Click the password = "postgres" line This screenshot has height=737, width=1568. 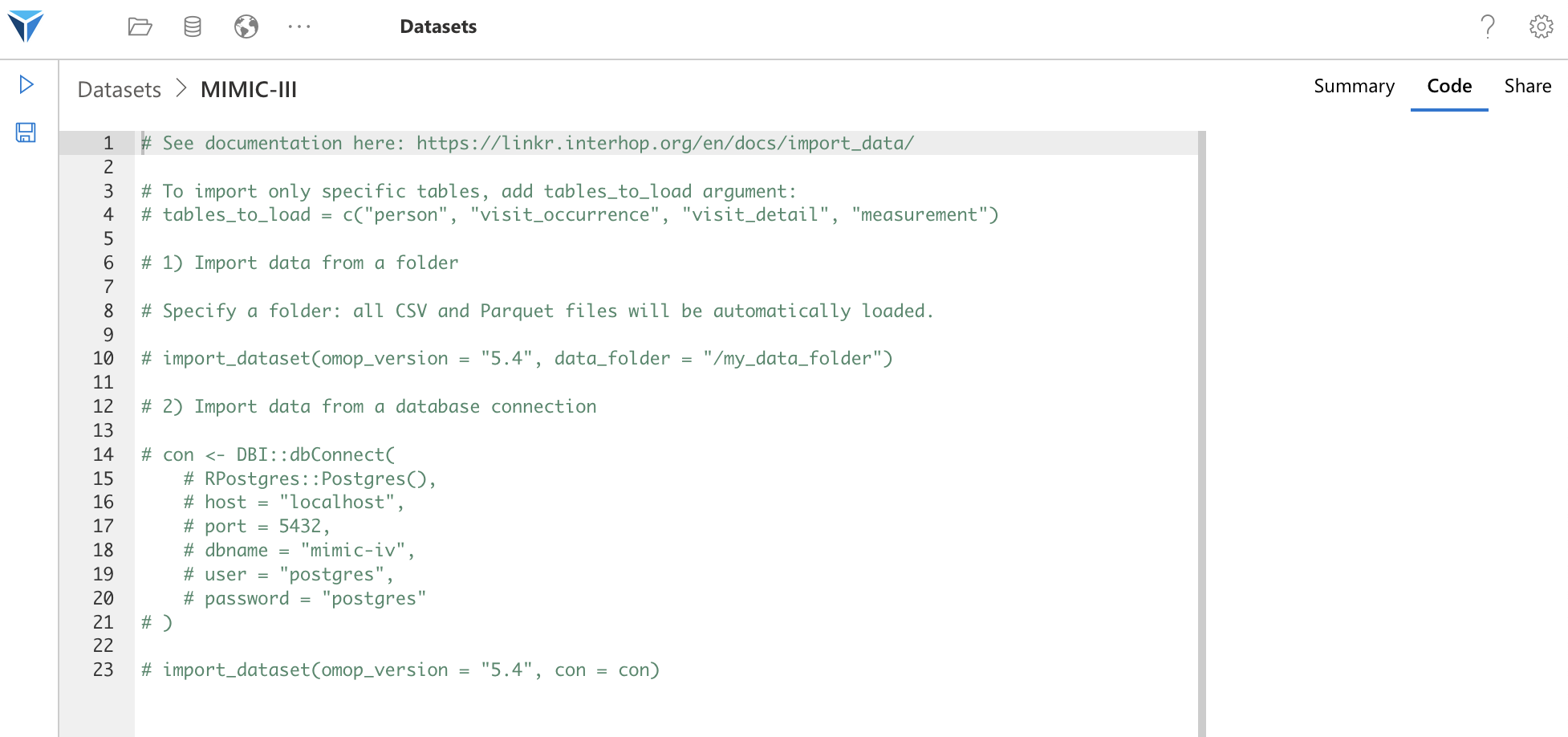pyautogui.click(x=305, y=598)
